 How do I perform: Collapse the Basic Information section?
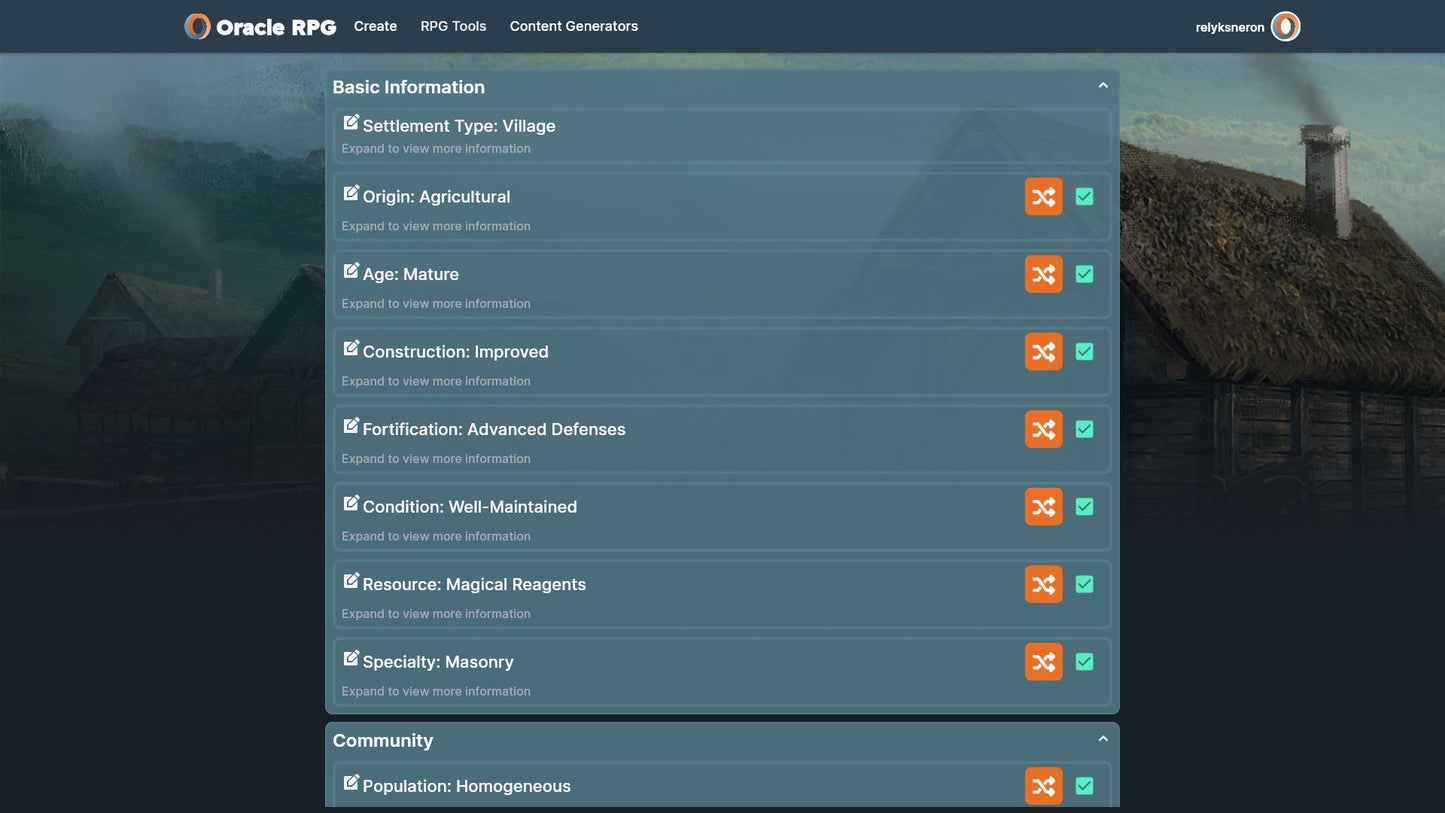tap(1103, 86)
